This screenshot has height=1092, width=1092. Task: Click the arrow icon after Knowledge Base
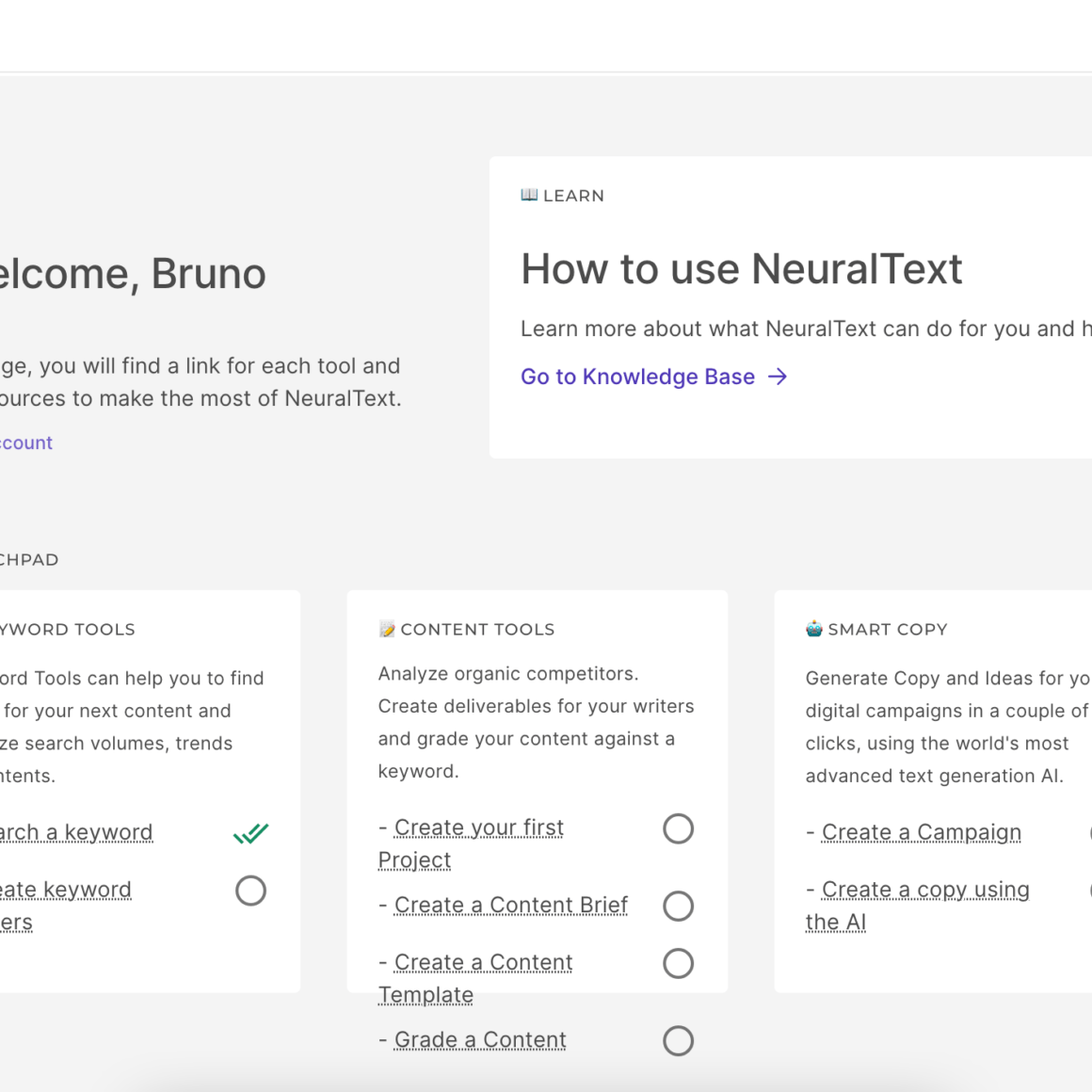[778, 377]
